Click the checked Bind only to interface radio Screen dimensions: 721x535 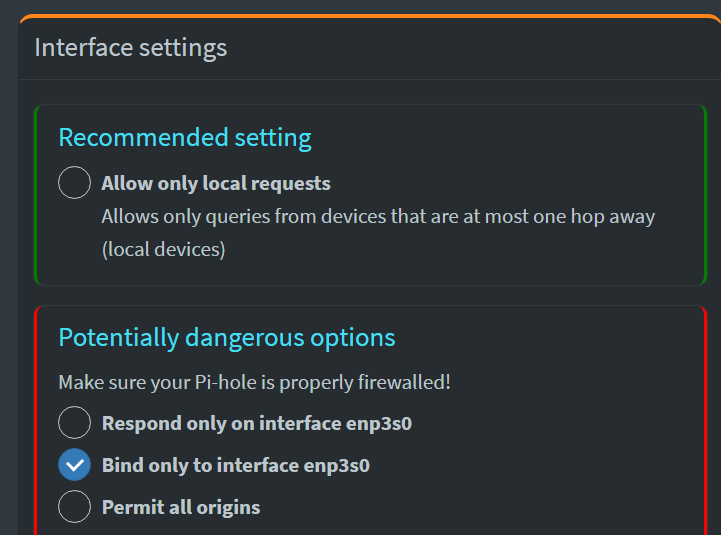(x=74, y=465)
